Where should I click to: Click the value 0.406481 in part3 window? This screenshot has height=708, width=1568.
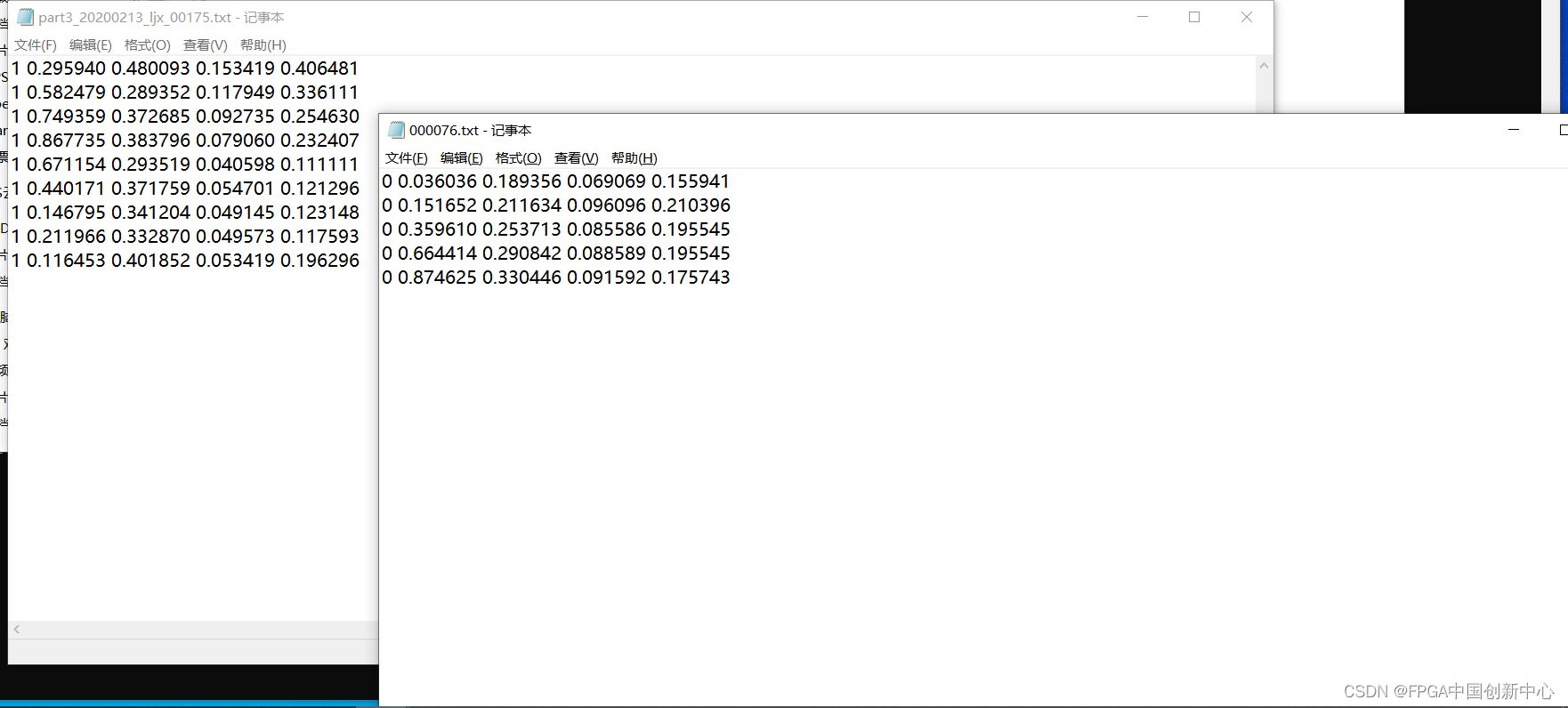[319, 68]
